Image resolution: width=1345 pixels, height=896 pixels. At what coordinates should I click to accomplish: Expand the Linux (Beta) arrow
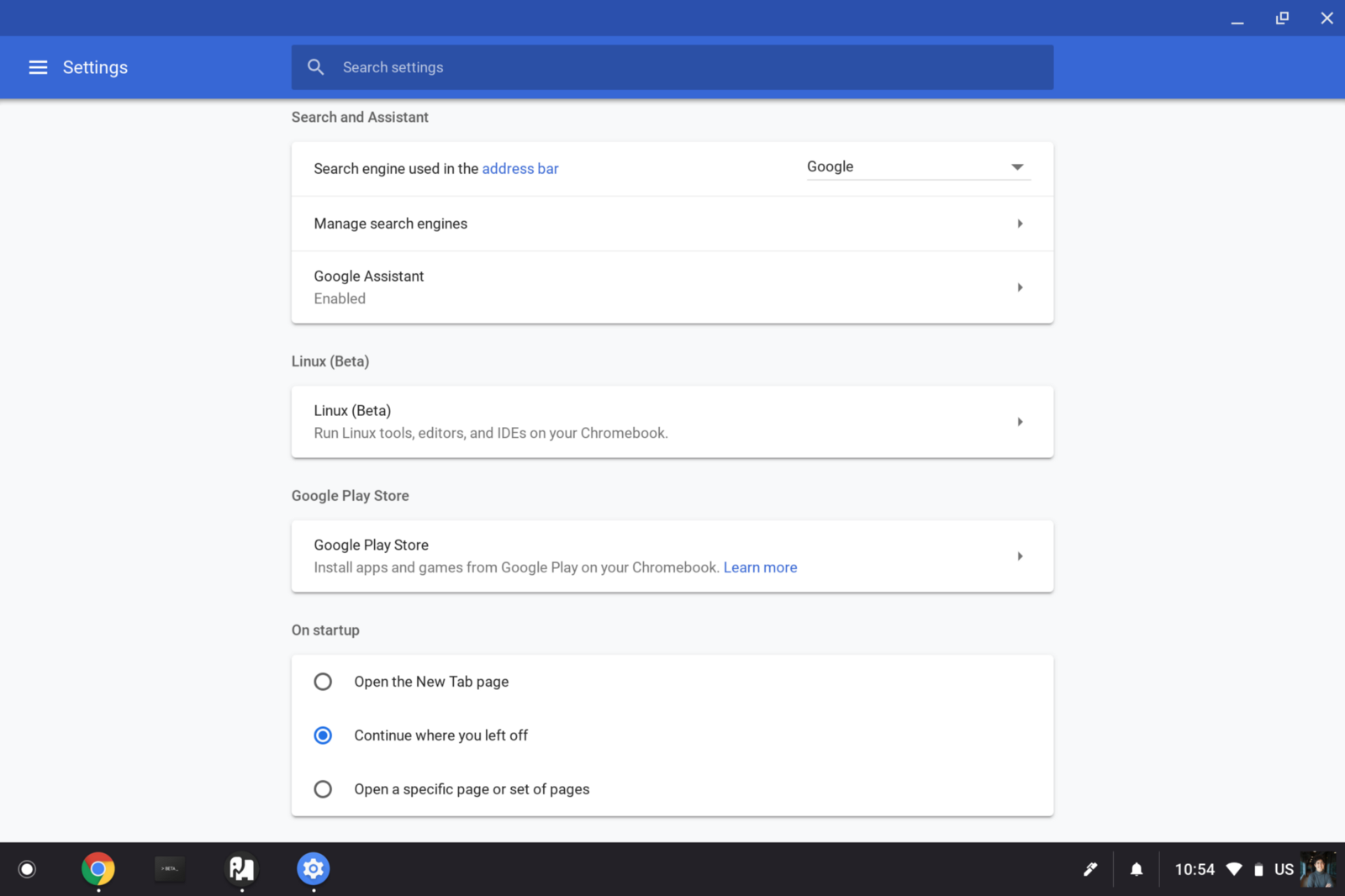[x=1020, y=422]
